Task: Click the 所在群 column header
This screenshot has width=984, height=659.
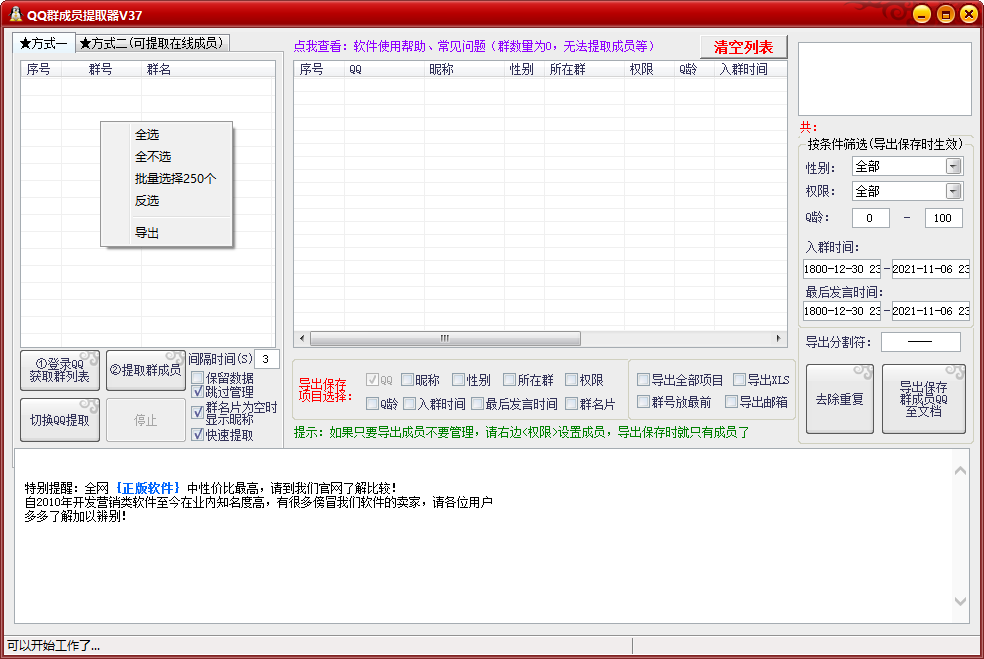Action: coord(584,69)
